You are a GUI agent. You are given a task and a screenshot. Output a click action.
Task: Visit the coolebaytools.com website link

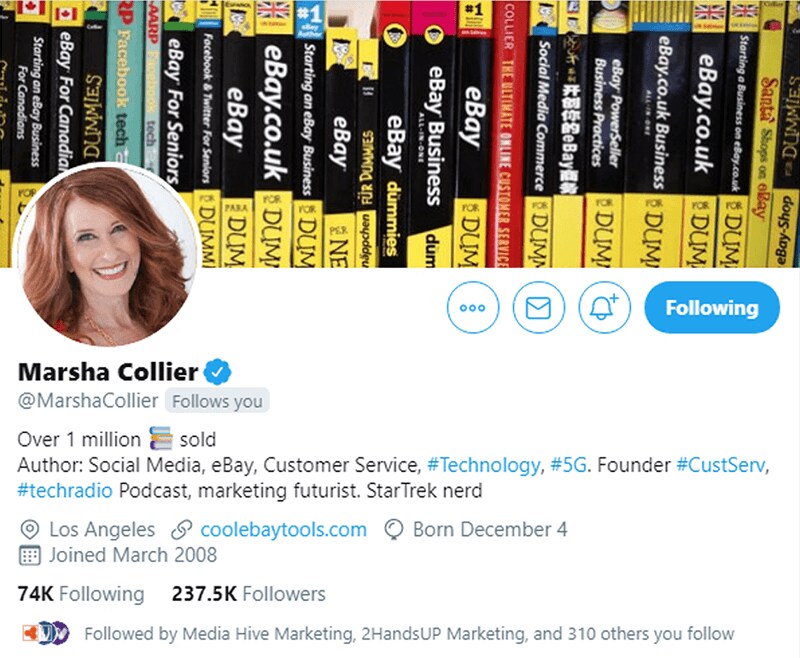tap(283, 529)
